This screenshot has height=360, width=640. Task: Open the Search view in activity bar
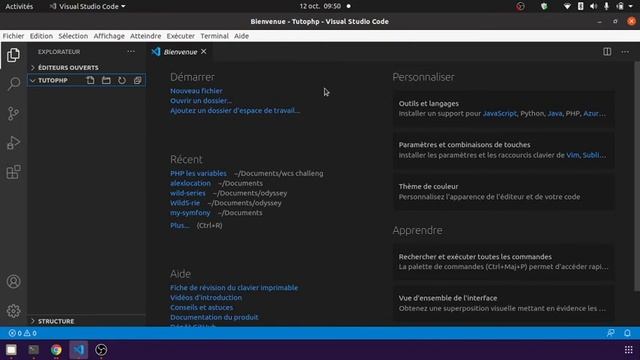(x=13, y=84)
